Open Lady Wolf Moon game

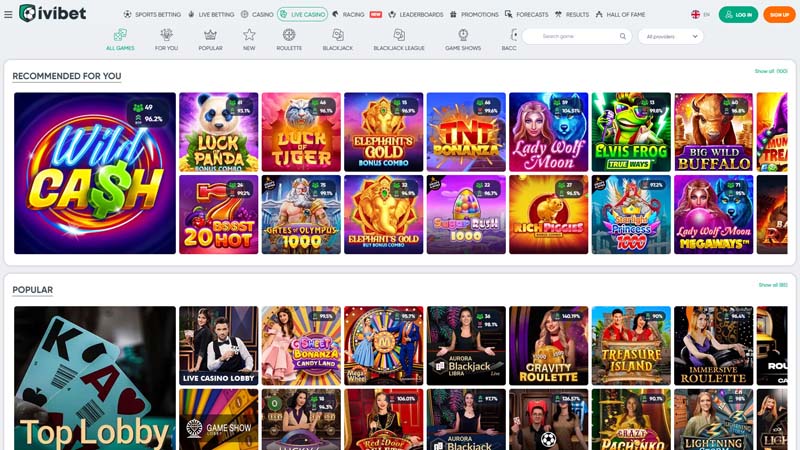548,132
